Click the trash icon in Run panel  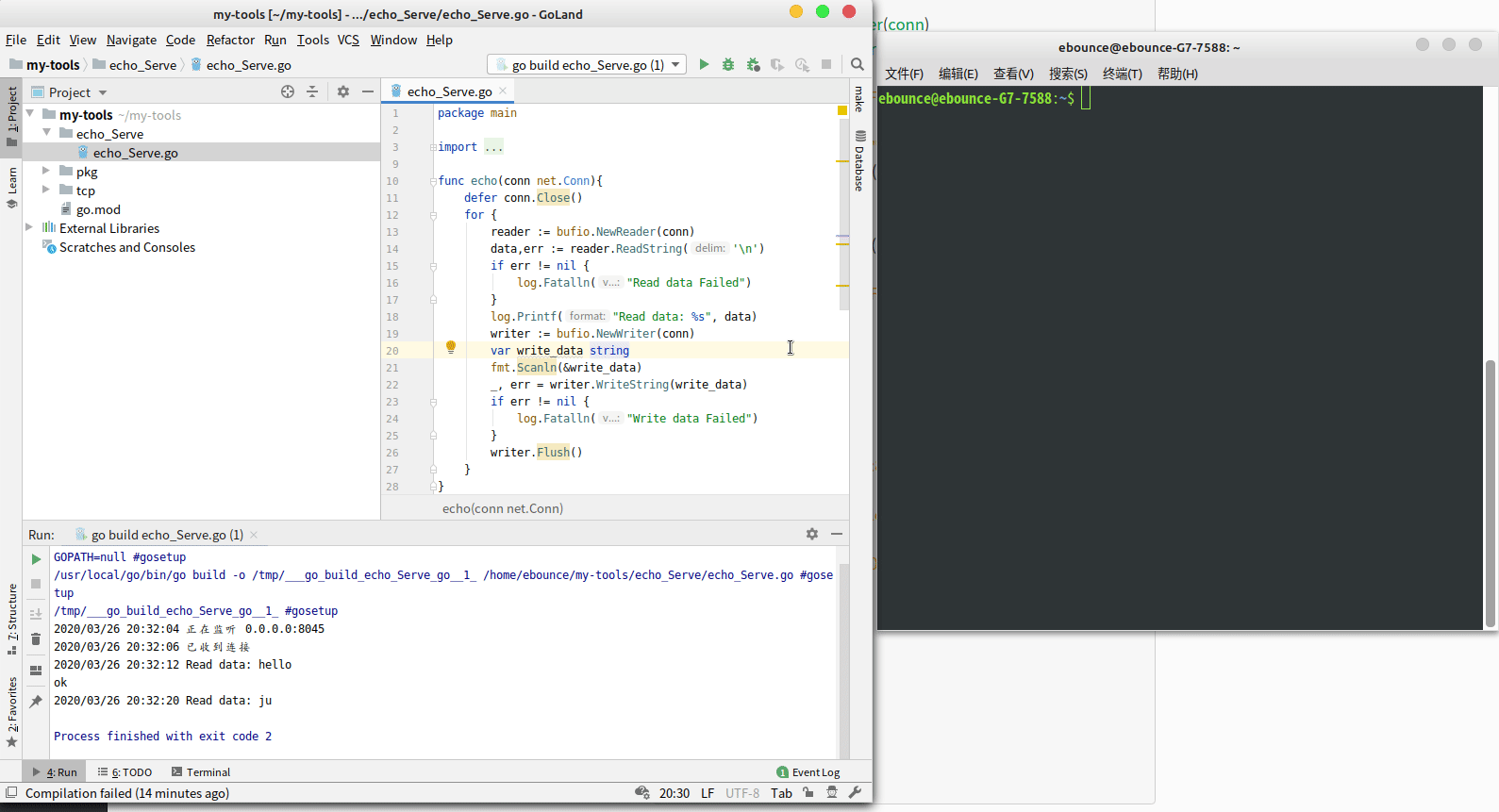click(x=36, y=639)
